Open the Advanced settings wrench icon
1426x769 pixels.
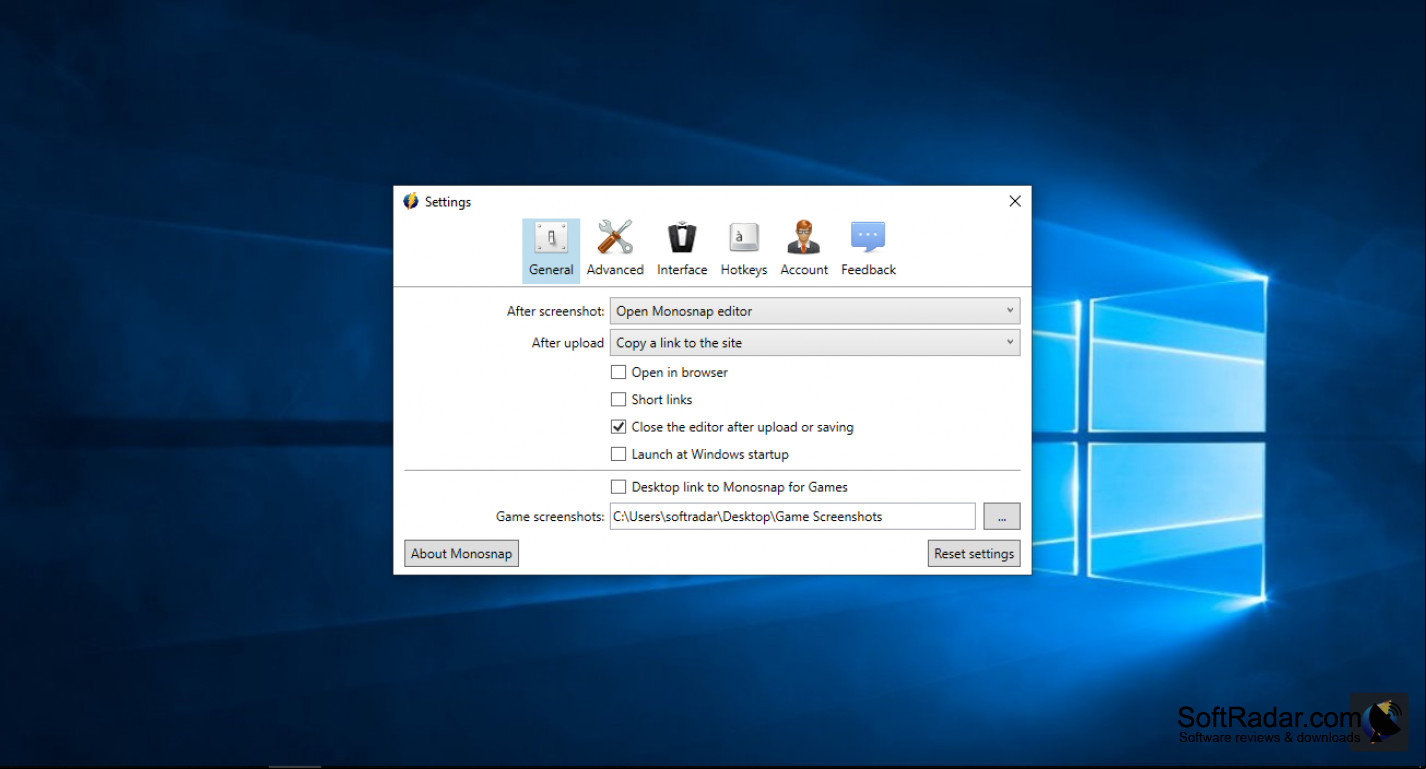tap(615, 238)
